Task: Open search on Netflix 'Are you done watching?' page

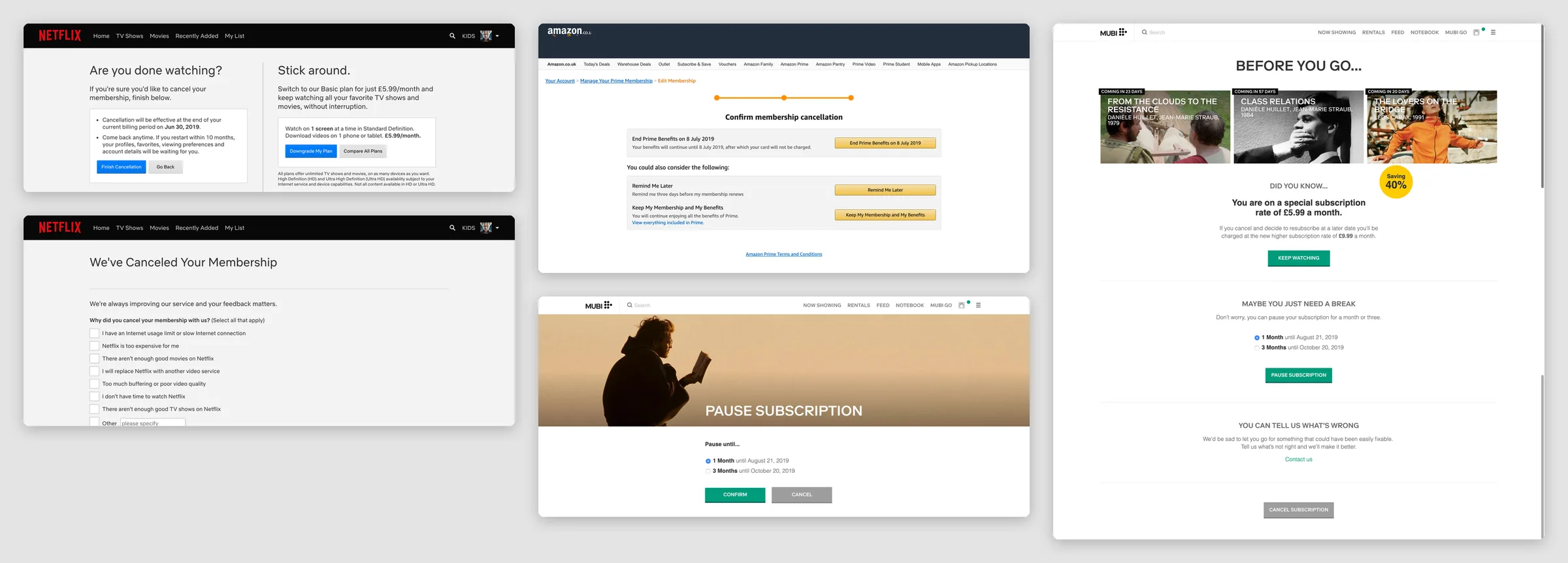Action: click(x=452, y=36)
